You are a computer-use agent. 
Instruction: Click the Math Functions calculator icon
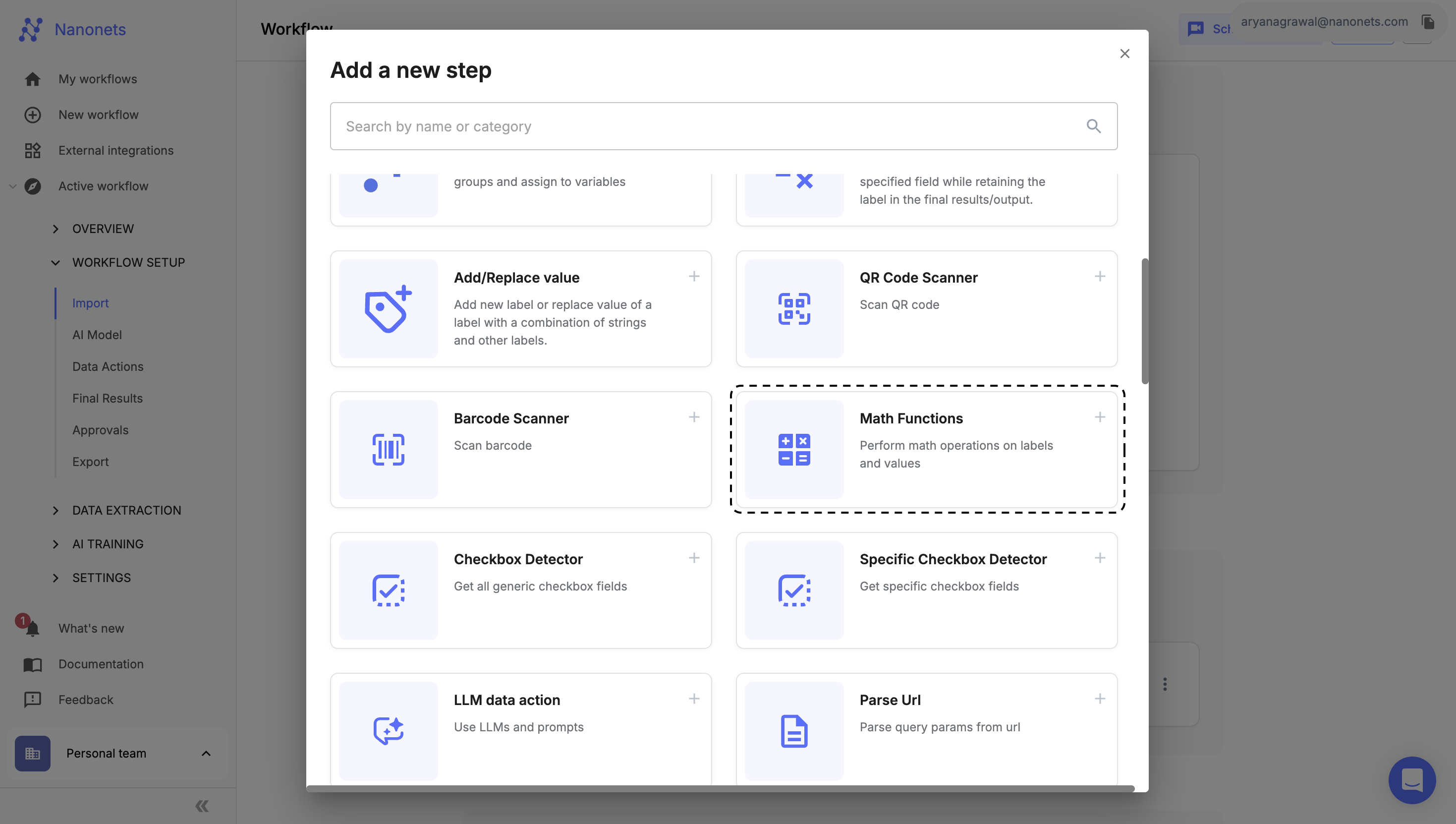click(794, 450)
